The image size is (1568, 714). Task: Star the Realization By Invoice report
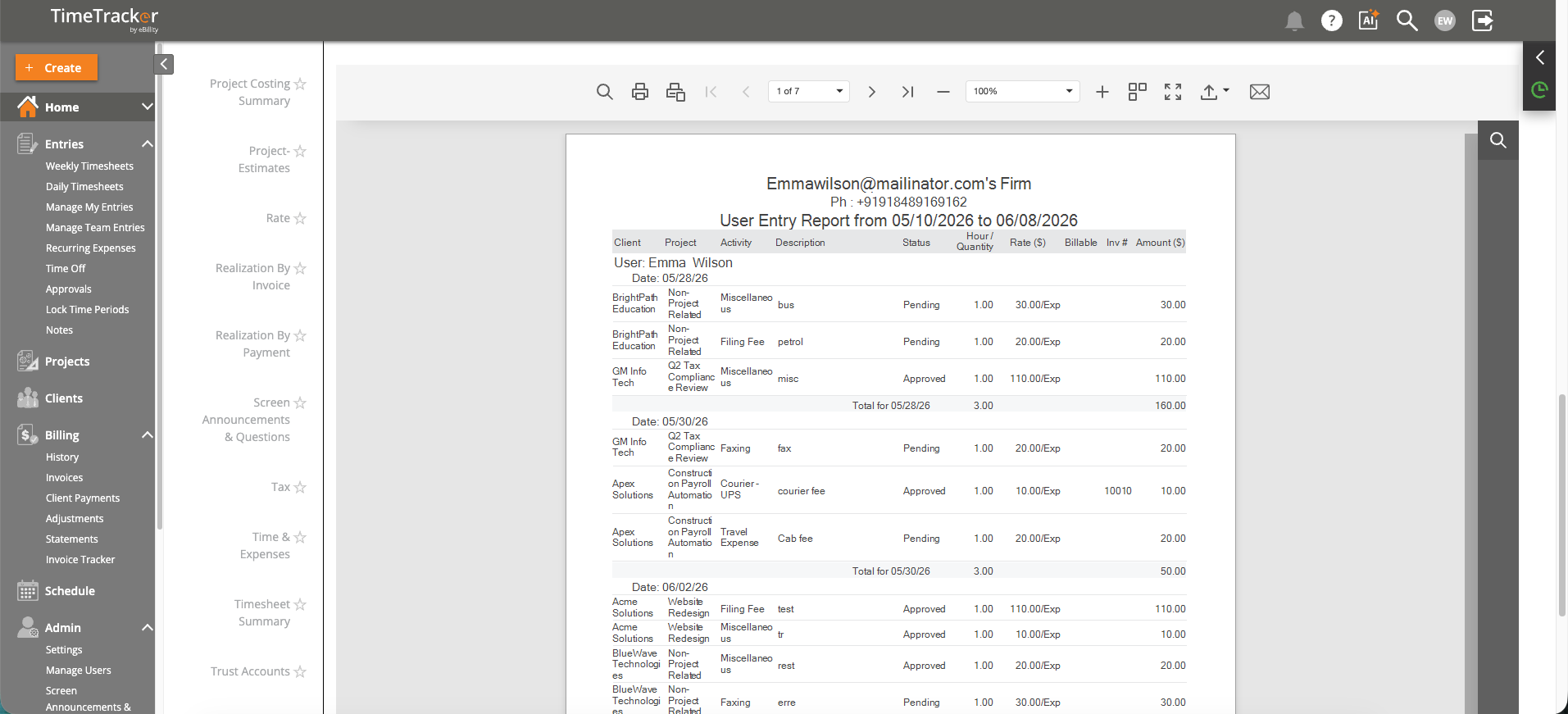[x=300, y=268]
